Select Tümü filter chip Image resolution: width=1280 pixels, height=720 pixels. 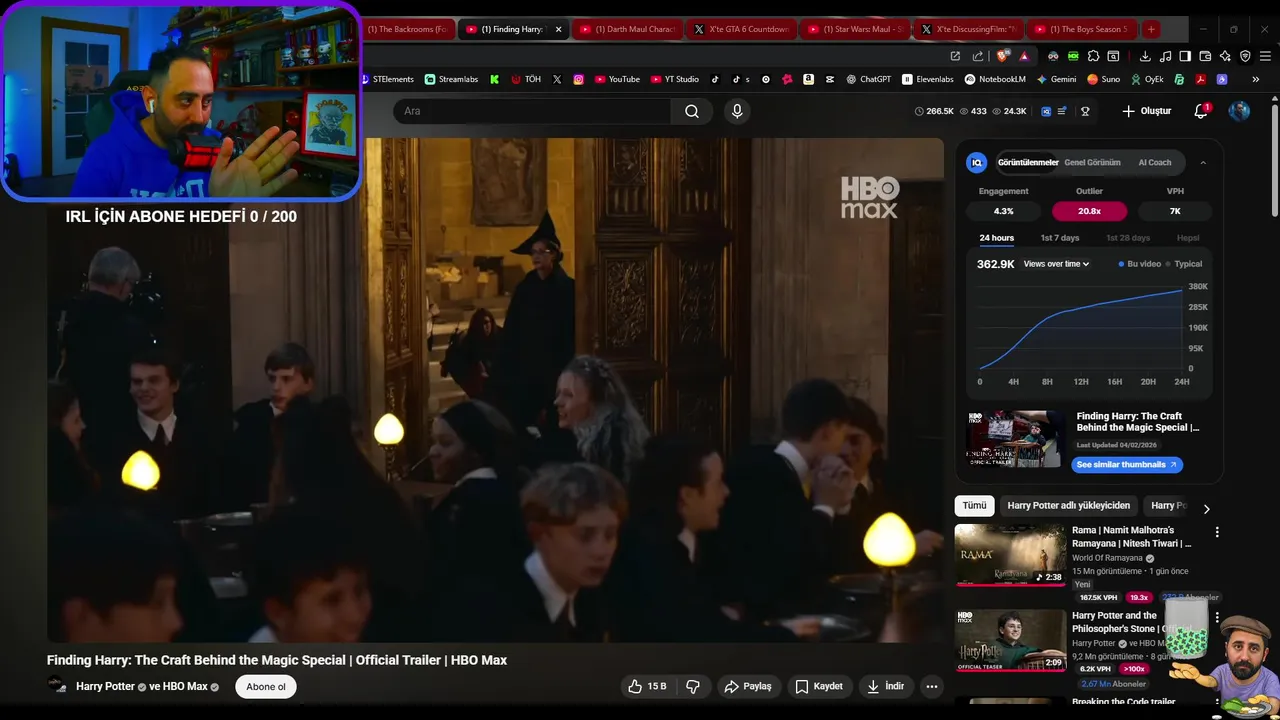[x=974, y=505]
